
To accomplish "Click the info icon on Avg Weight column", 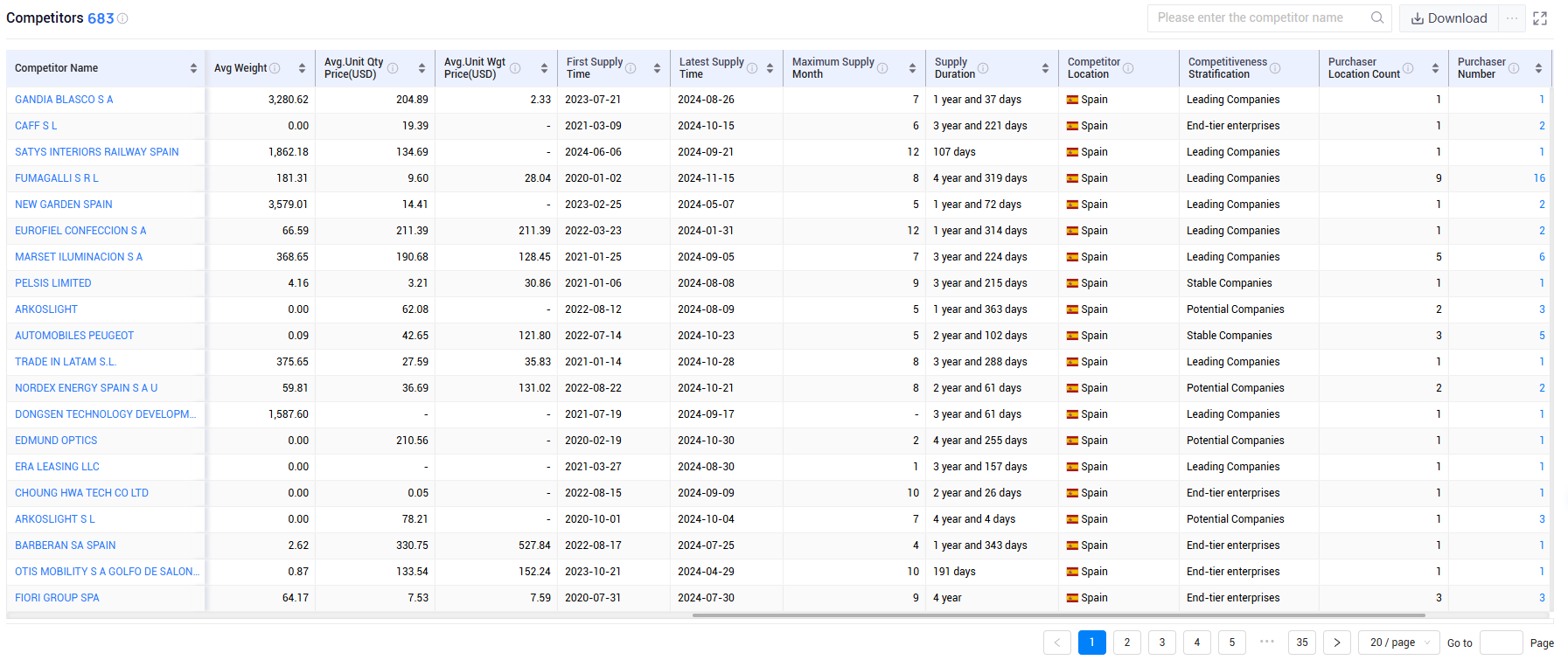I will point(275,68).
